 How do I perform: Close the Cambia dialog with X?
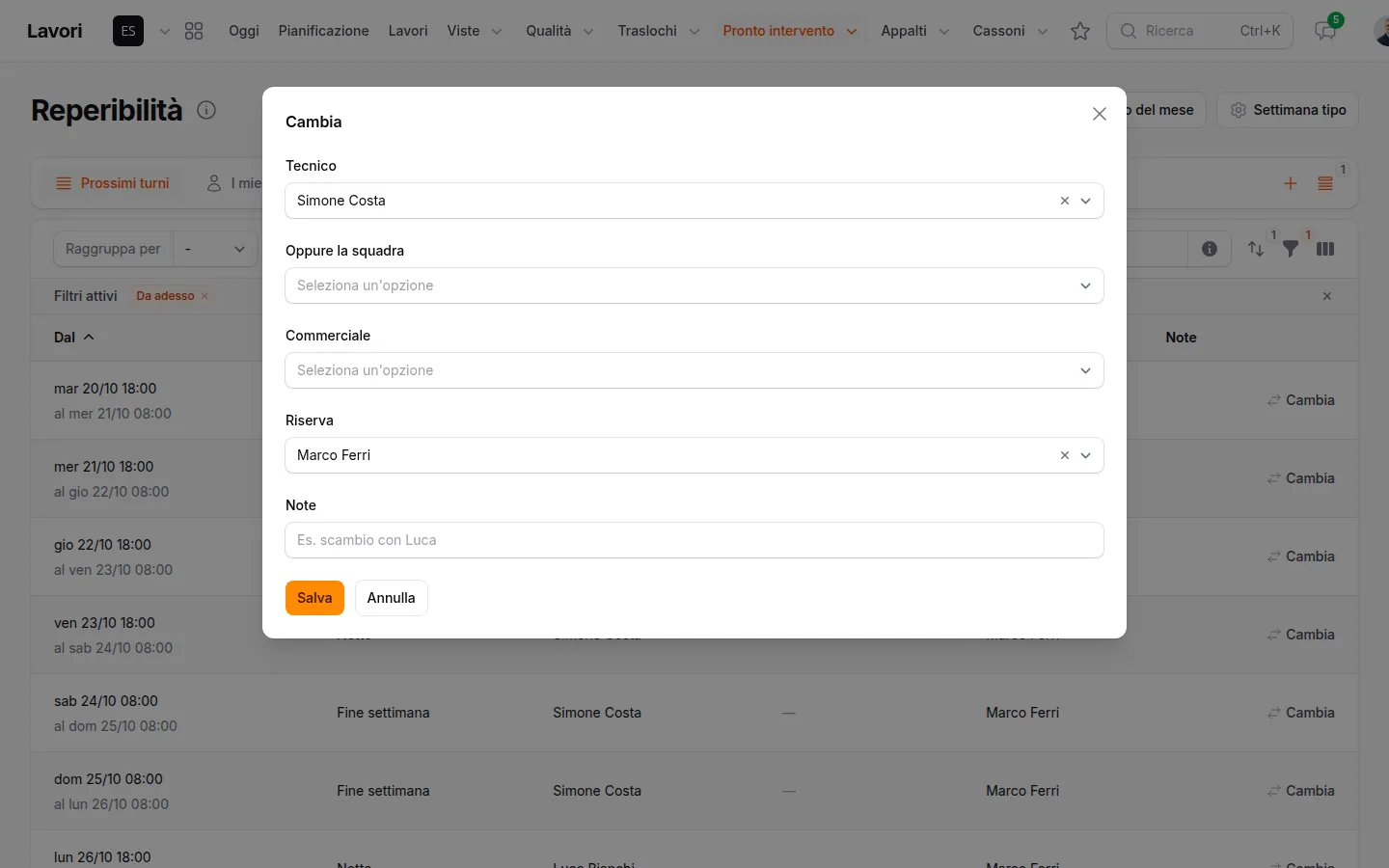click(1099, 114)
